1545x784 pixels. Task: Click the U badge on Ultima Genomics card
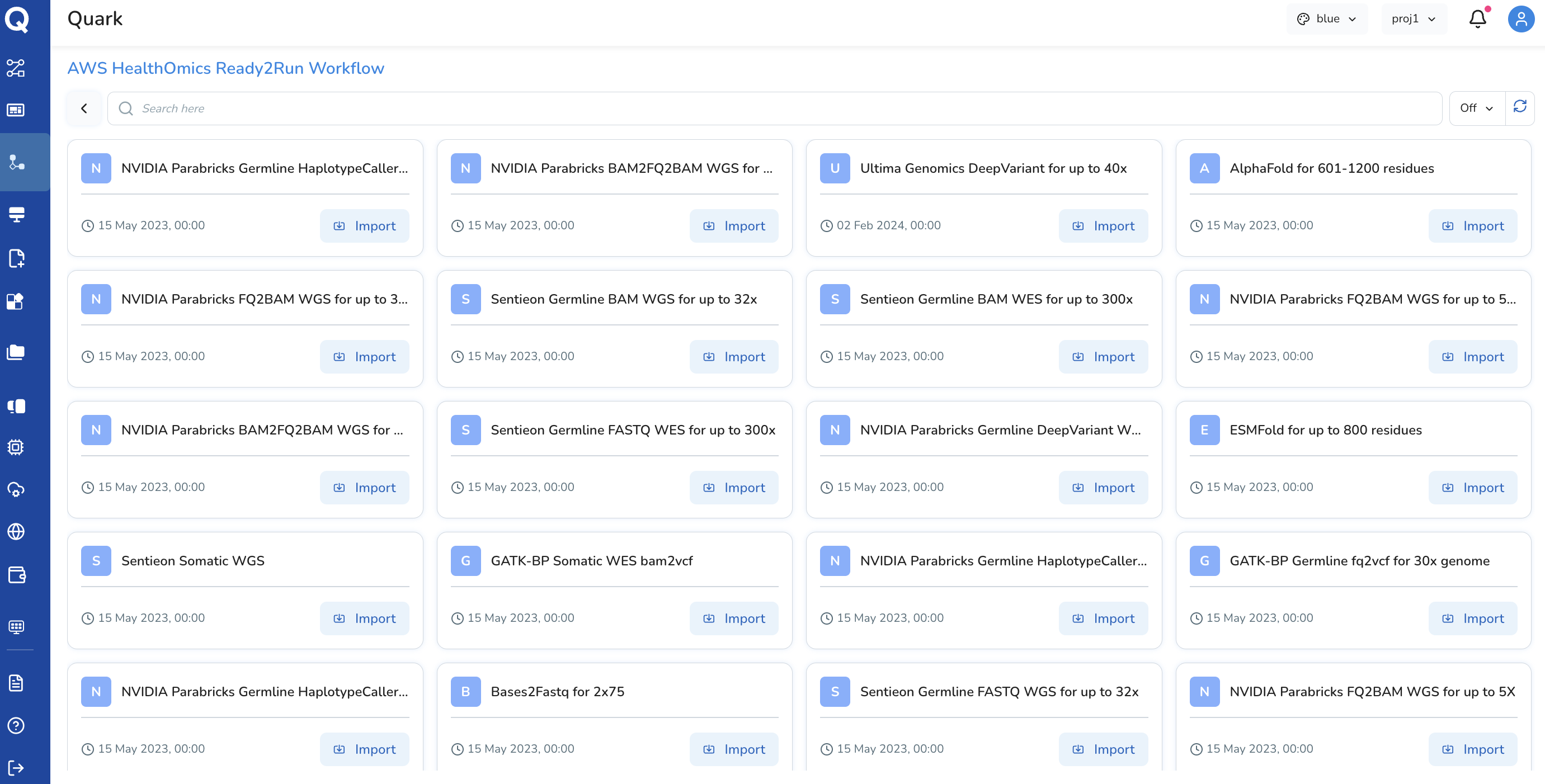coord(835,168)
